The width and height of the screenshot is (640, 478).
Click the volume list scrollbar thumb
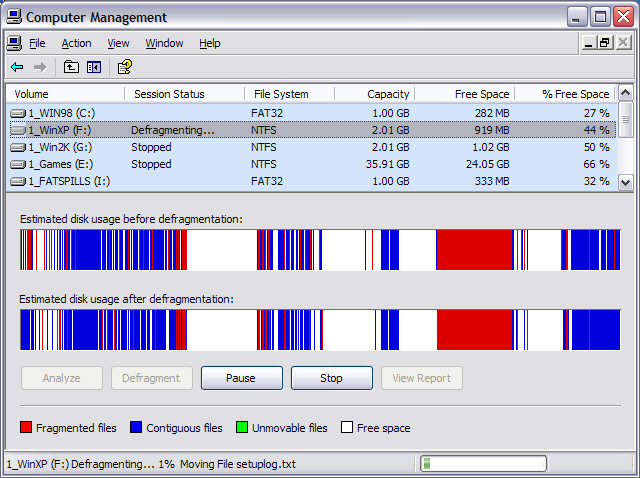(x=625, y=120)
